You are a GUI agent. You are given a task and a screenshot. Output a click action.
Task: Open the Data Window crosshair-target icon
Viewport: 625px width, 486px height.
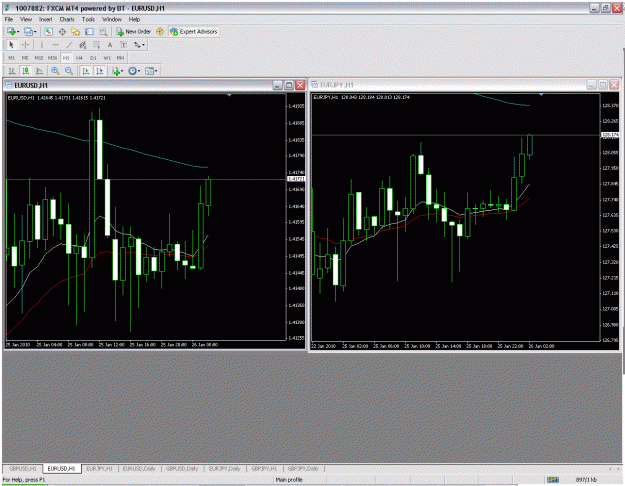[62, 31]
